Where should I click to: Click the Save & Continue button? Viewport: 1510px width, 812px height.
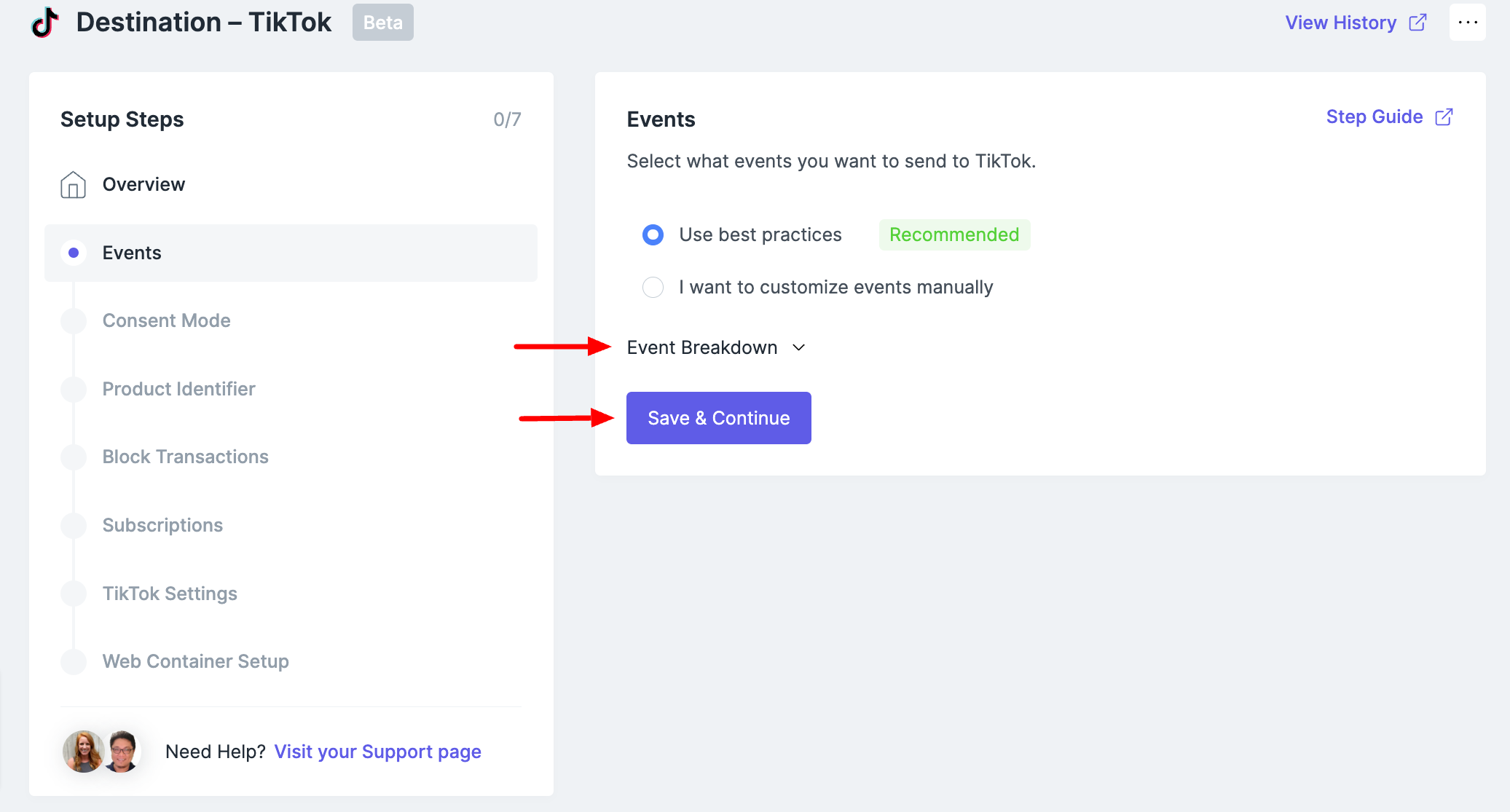[x=718, y=417]
